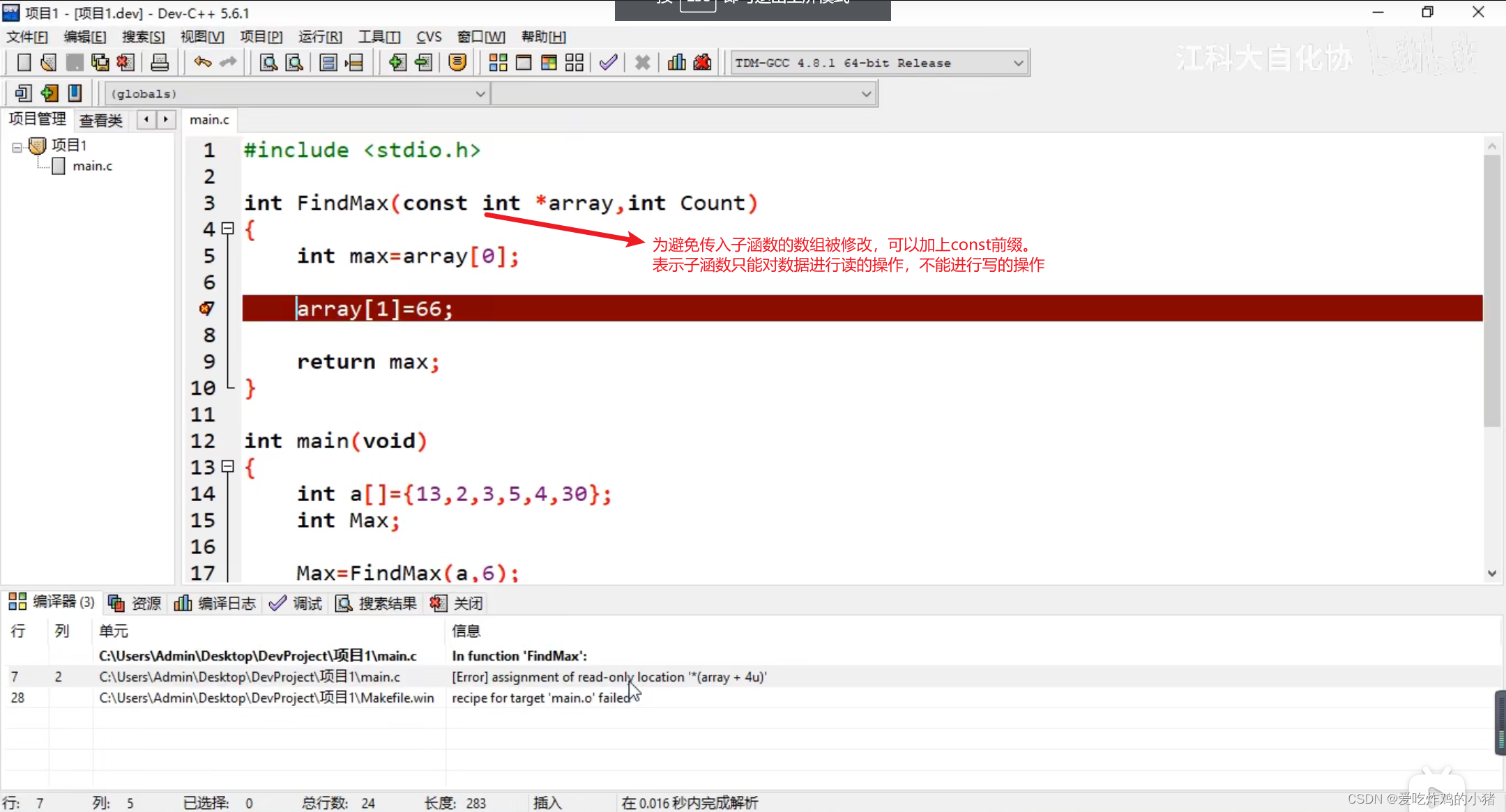Open the TDM-GCC compiler set dropdown
The image size is (1506, 812).
(1018, 63)
